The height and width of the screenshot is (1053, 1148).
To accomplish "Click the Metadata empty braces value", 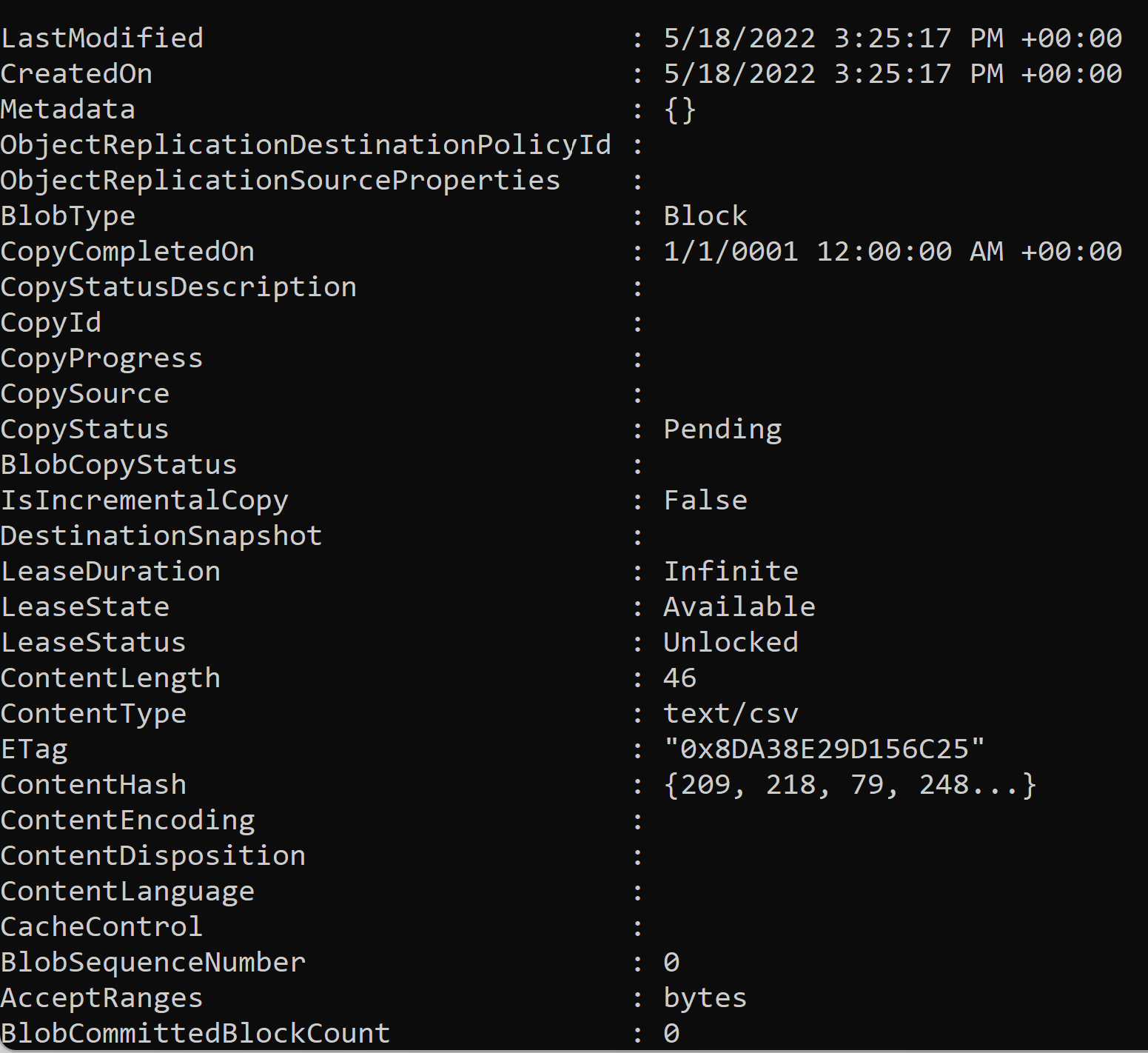I will (x=680, y=110).
